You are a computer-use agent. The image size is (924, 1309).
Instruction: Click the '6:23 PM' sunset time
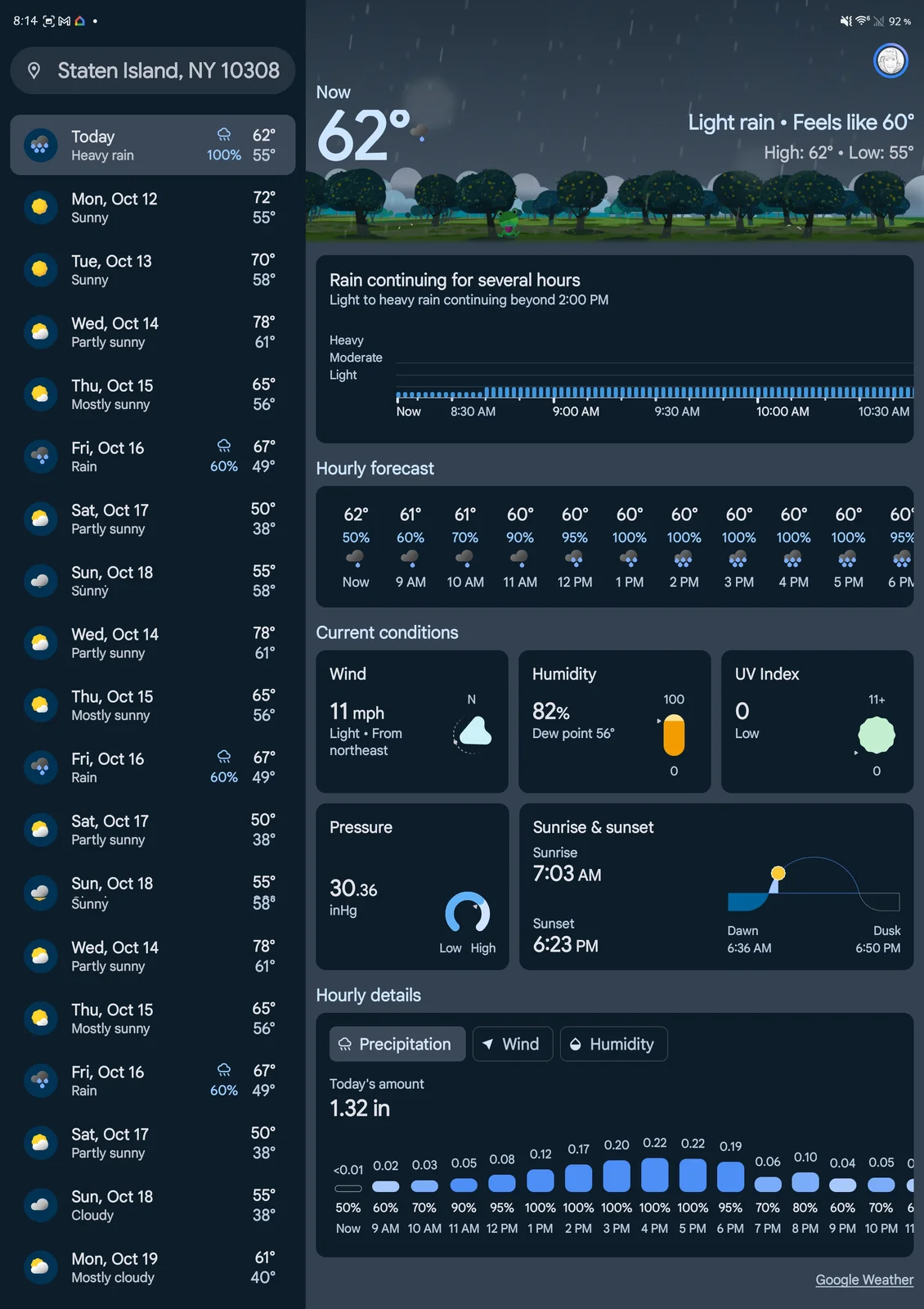coord(566,944)
